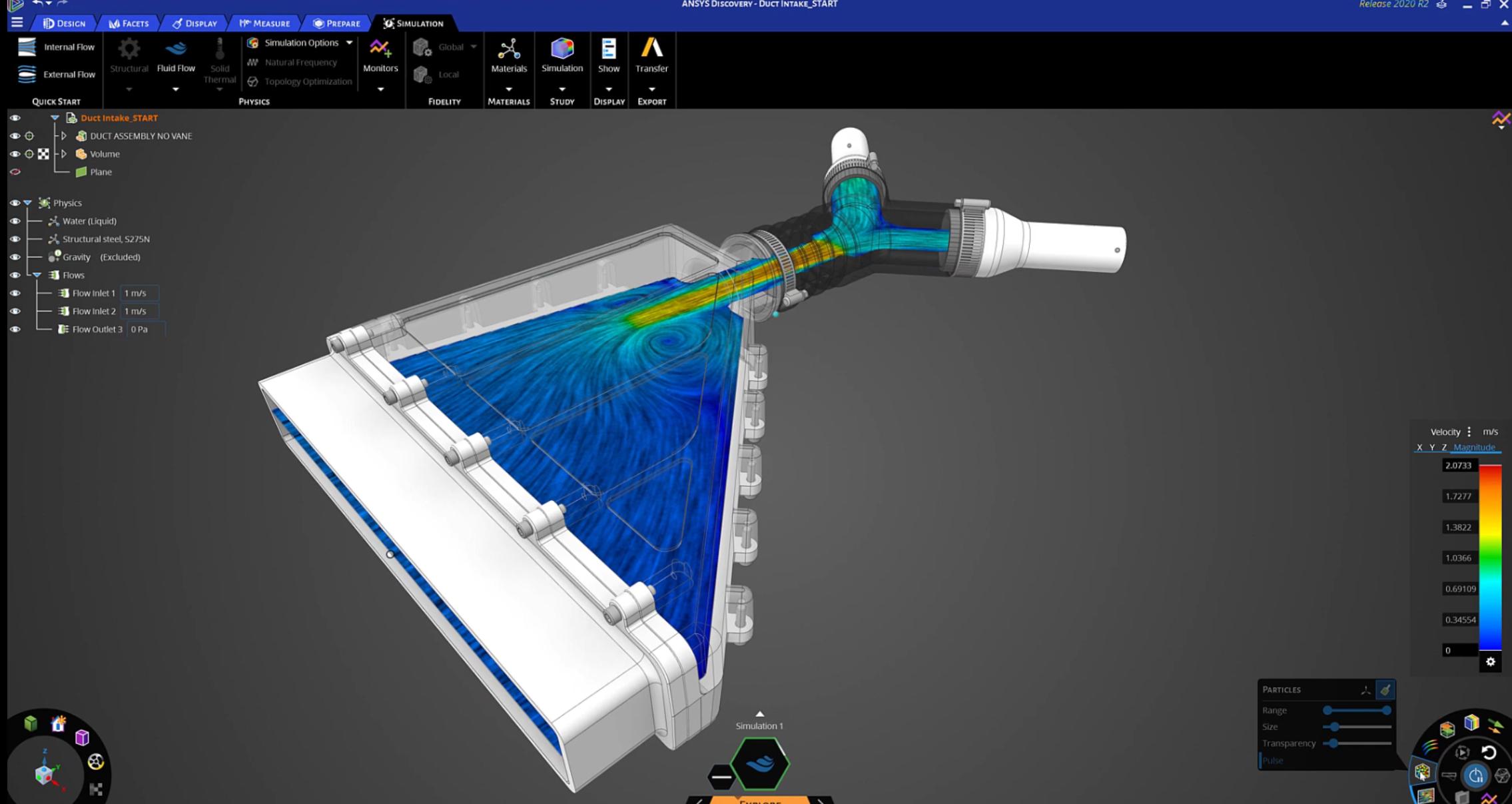
Task: Open the Measure ribbon tab
Action: [264, 23]
